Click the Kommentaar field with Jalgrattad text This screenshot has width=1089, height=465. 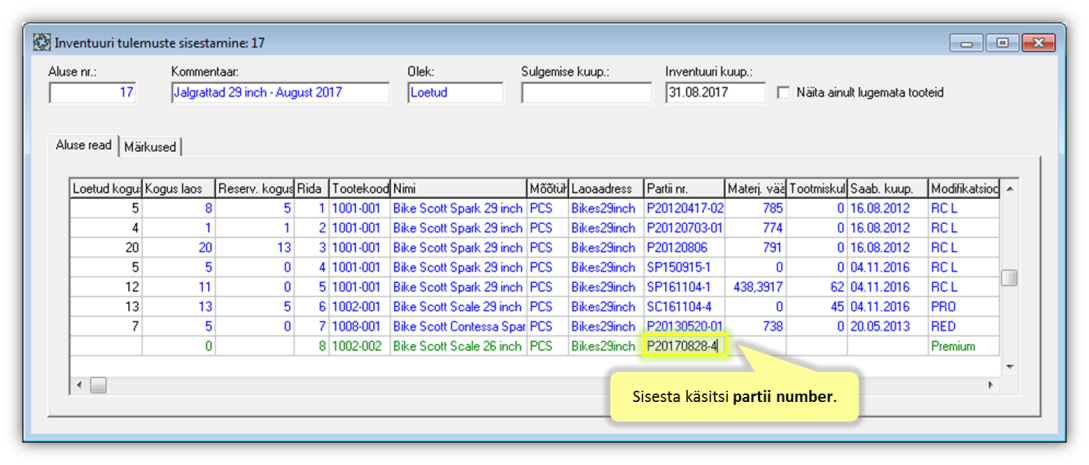(x=280, y=92)
